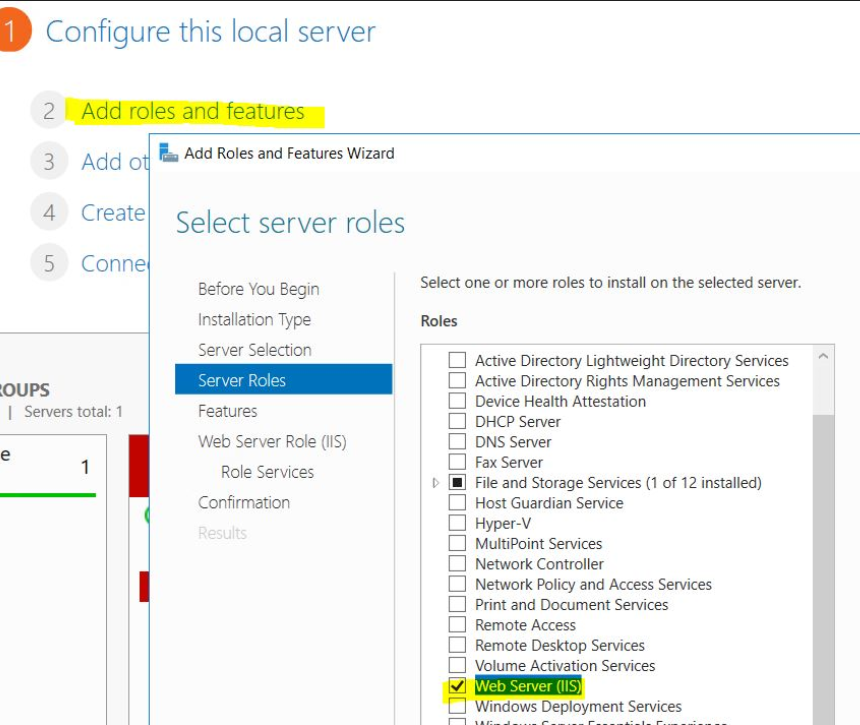Viewport: 860px width, 725px height.
Task: Enable the DHCP Server role
Action: 457,421
